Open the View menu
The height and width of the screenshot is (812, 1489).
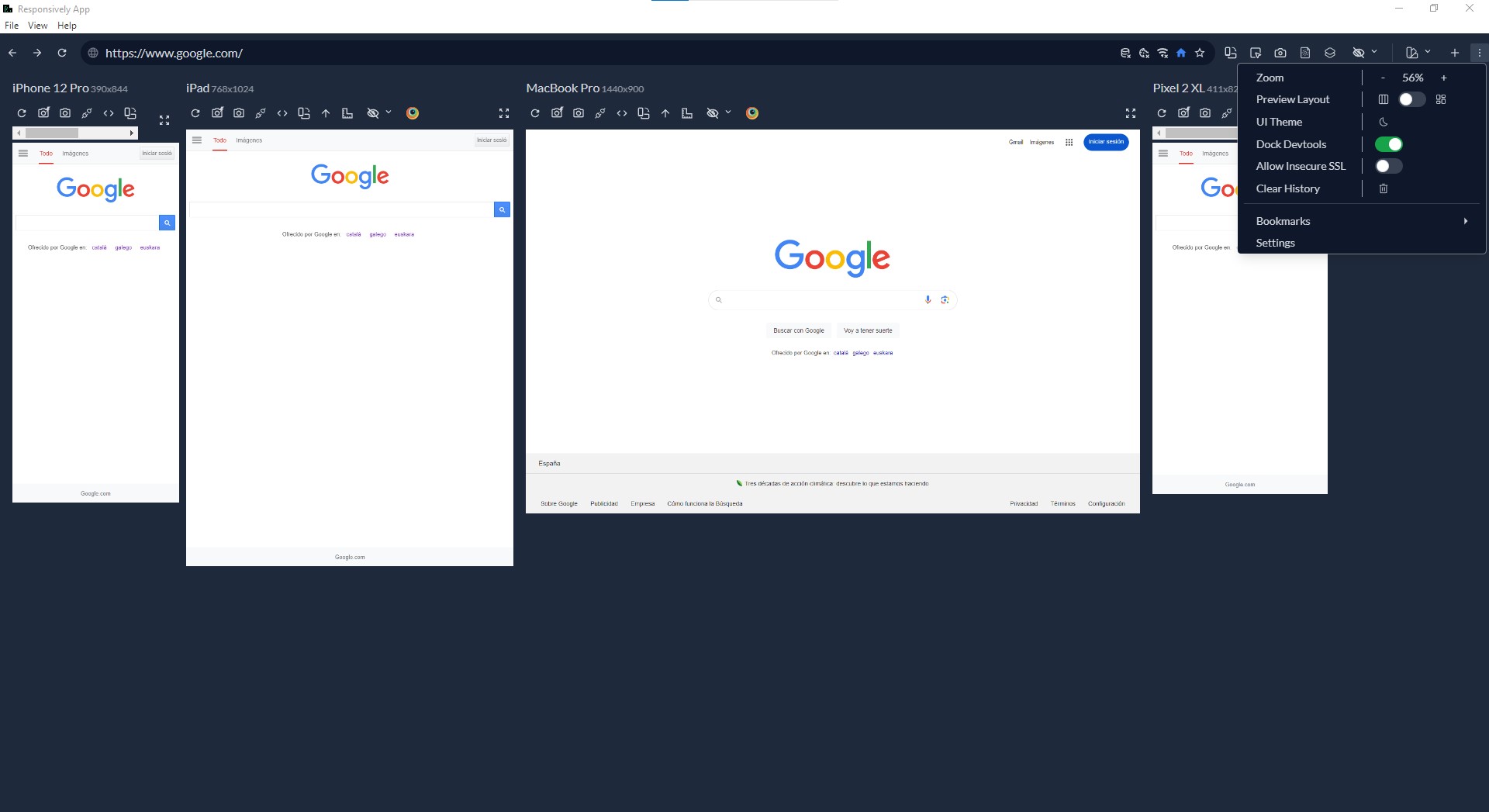pyautogui.click(x=37, y=26)
